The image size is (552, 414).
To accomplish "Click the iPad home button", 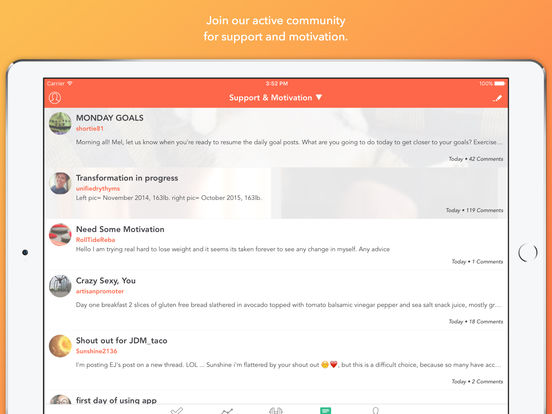I will click(x=528, y=252).
